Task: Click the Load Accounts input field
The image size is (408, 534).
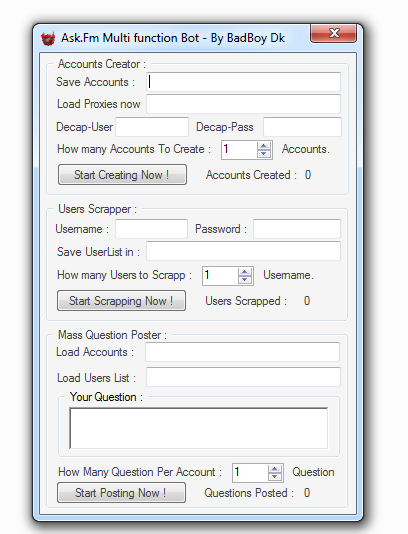Action: click(x=242, y=352)
